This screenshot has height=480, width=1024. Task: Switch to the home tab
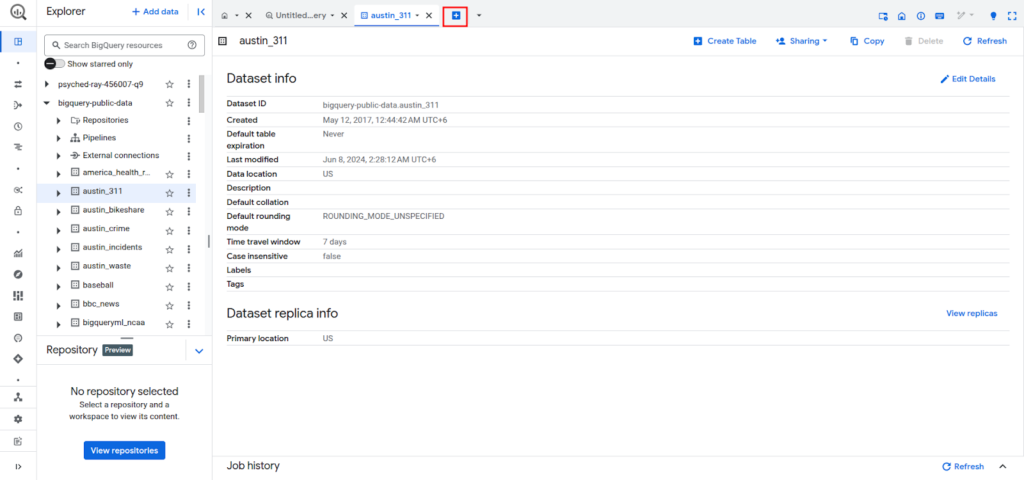tap(225, 15)
